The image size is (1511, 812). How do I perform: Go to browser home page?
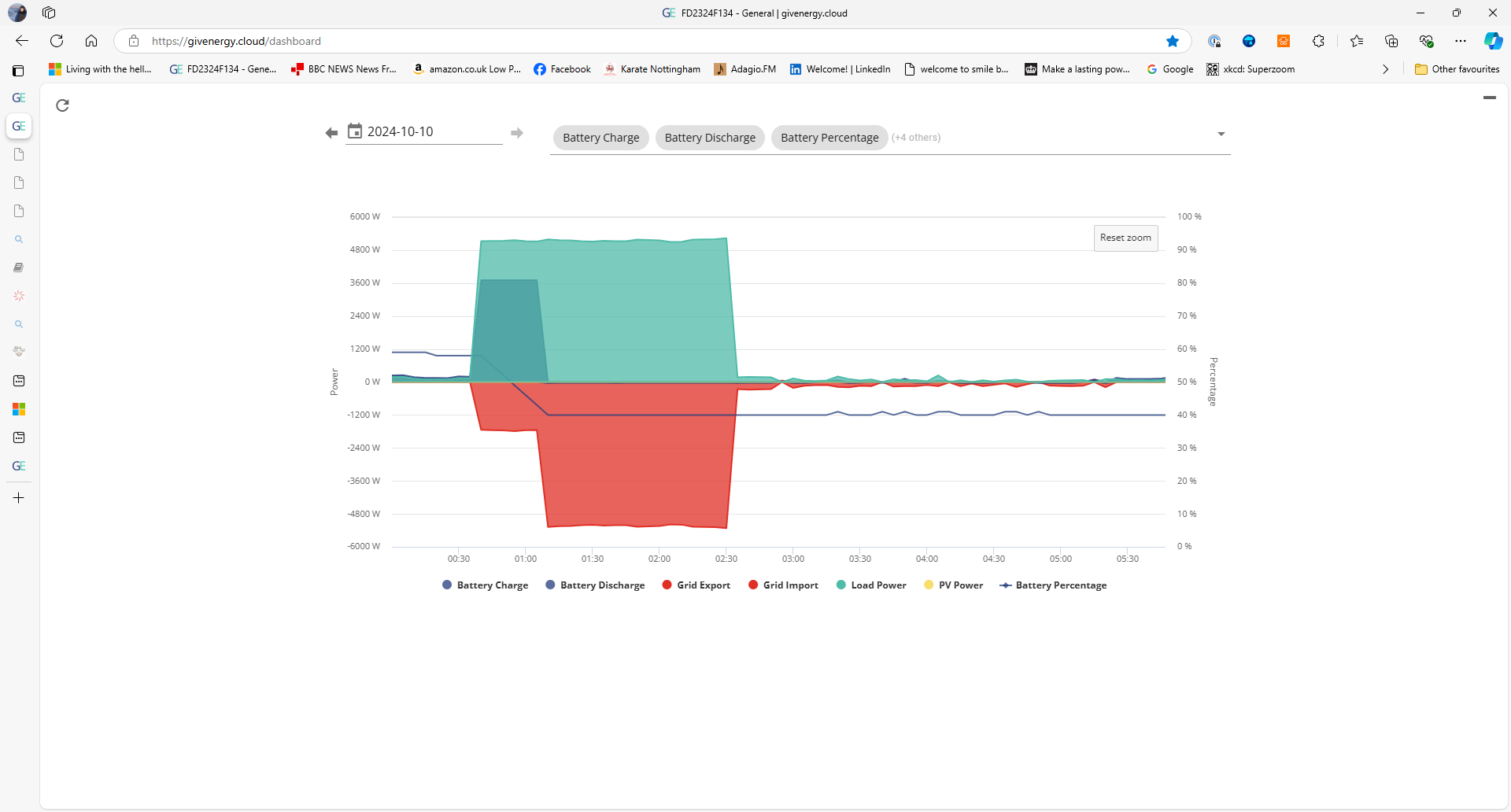(x=91, y=41)
